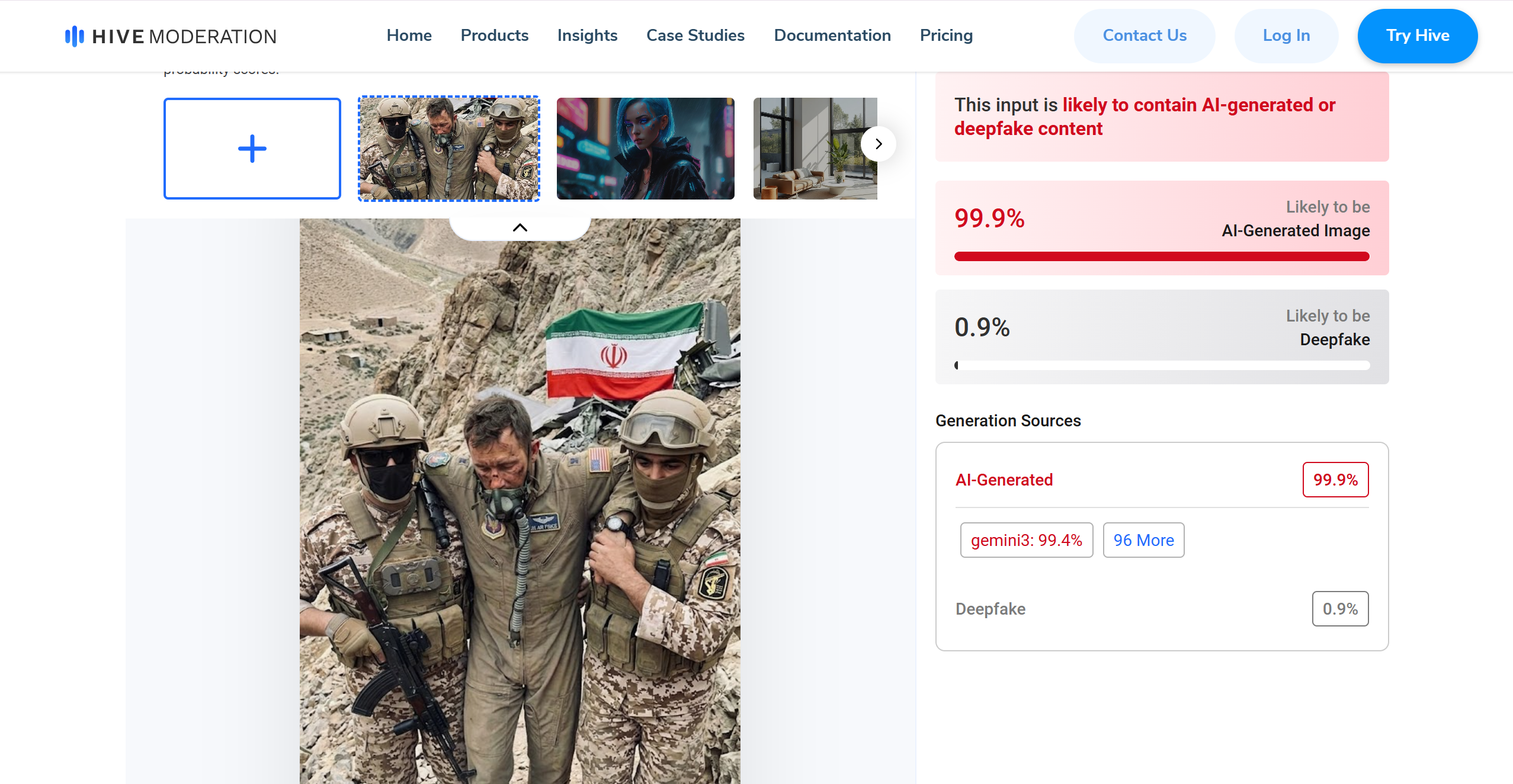Viewport: 1513px width, 784px height.
Task: Expand the 96 More generation sources
Action: (x=1143, y=540)
